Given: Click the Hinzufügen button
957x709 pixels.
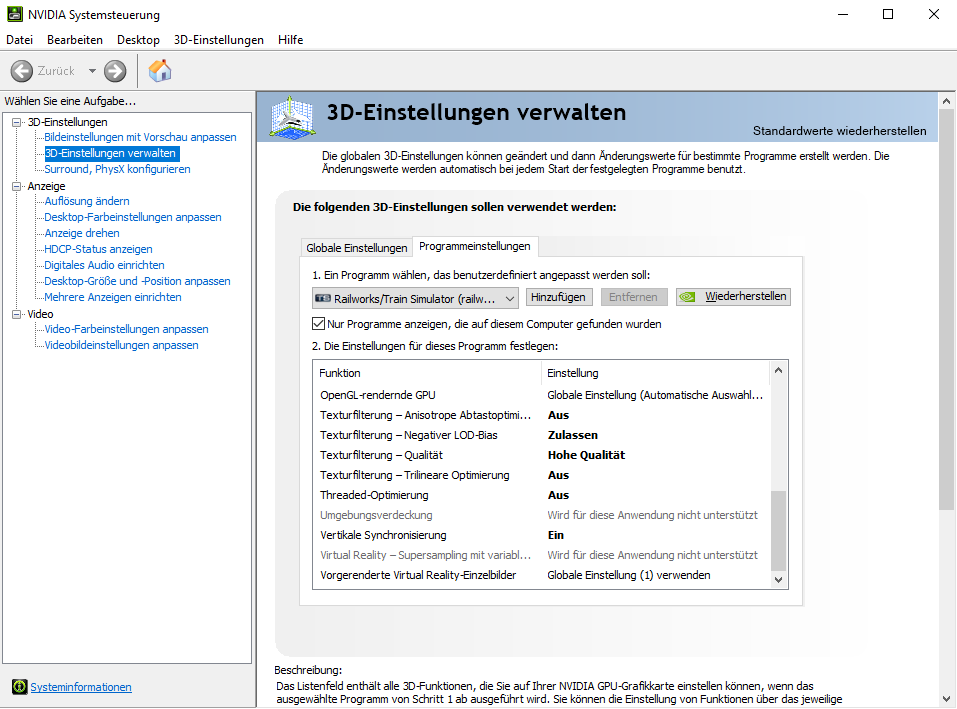Looking at the screenshot, I should tap(559, 297).
